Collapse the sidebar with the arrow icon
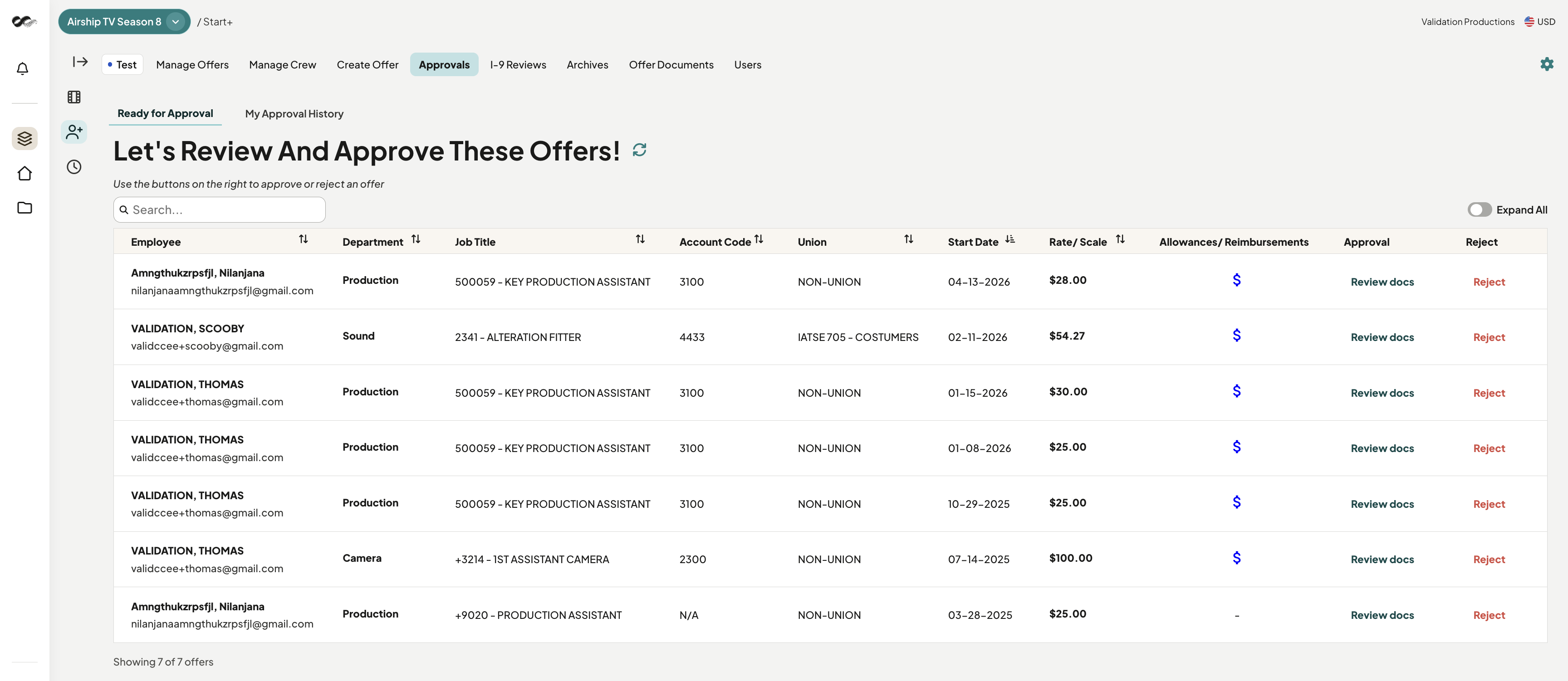The image size is (1568, 681). click(80, 61)
